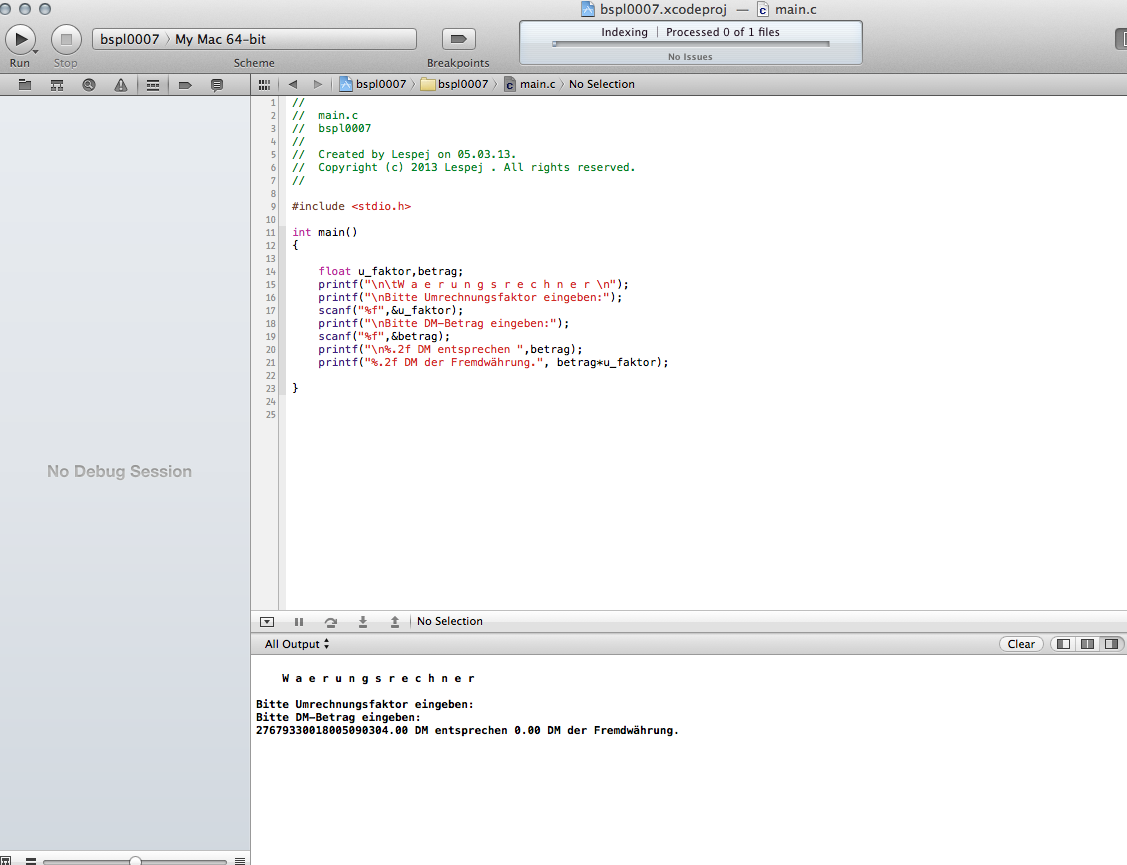Screen dimensions: 1127x865
Task: Clear the console output
Action: (1021, 644)
